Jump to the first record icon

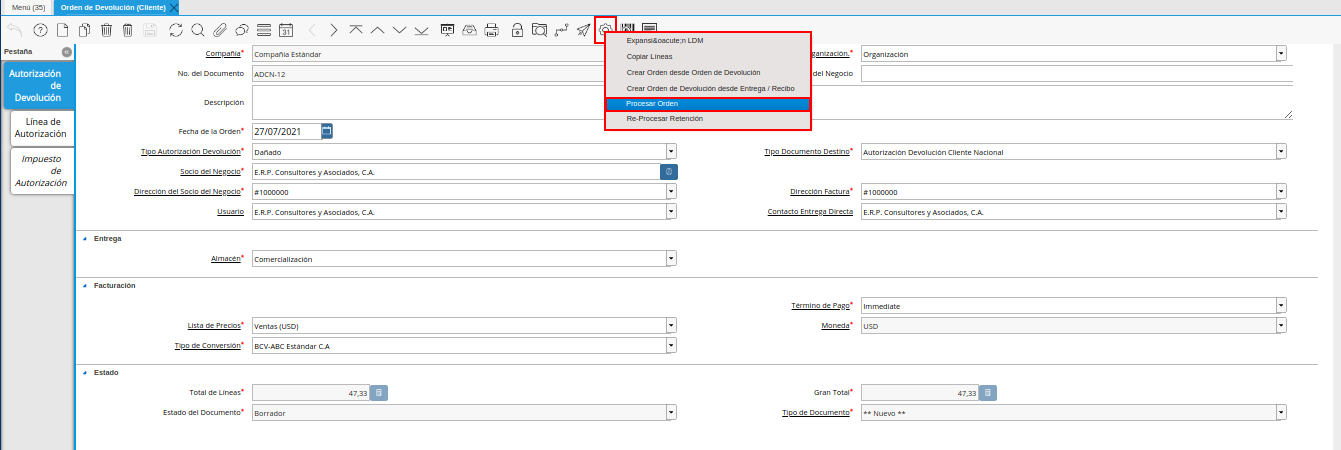coord(355,30)
